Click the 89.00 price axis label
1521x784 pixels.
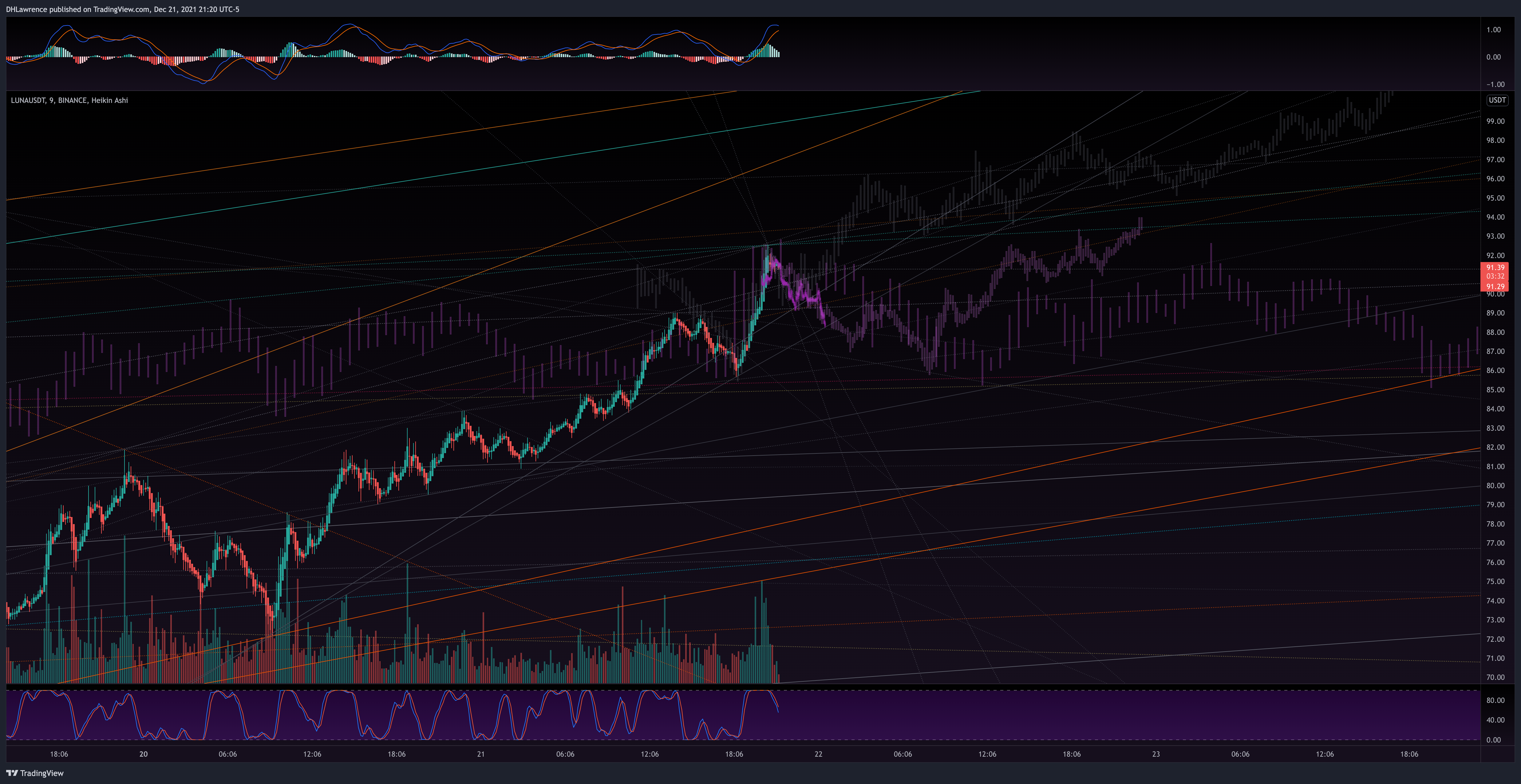1495,313
